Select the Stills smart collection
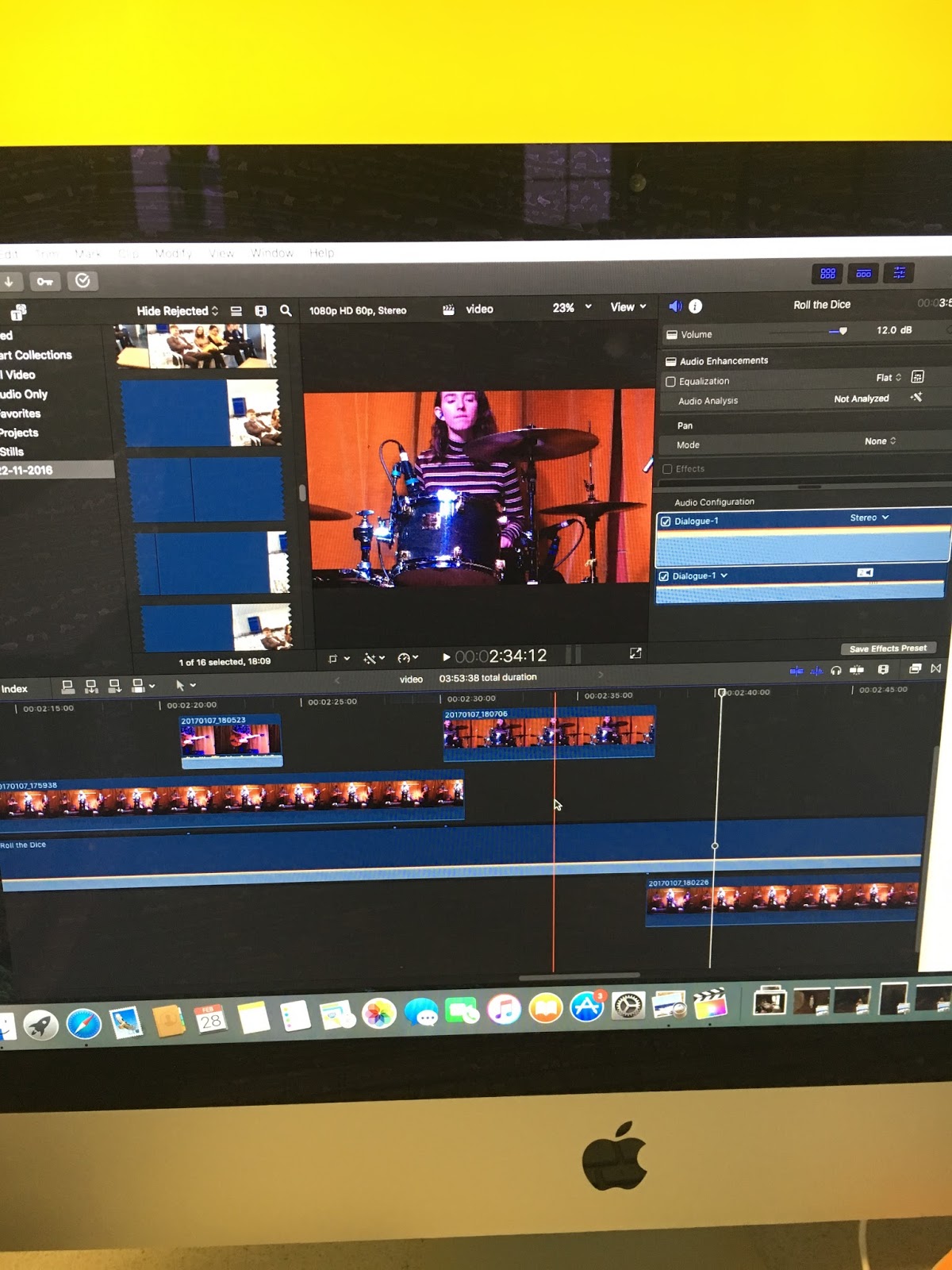952x1270 pixels. (x=12, y=452)
